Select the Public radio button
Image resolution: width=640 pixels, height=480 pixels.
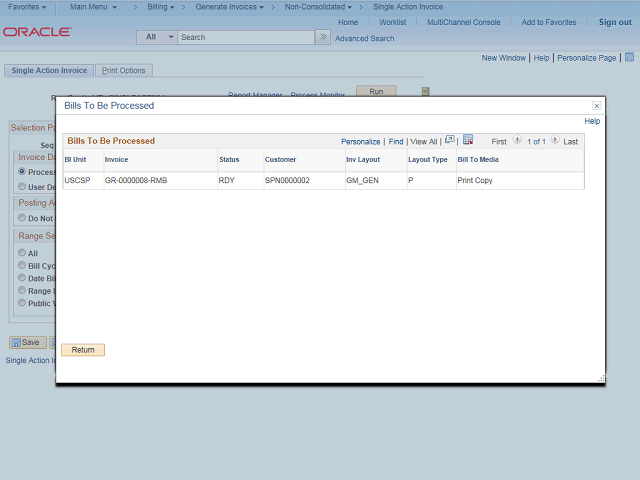pos(22,303)
